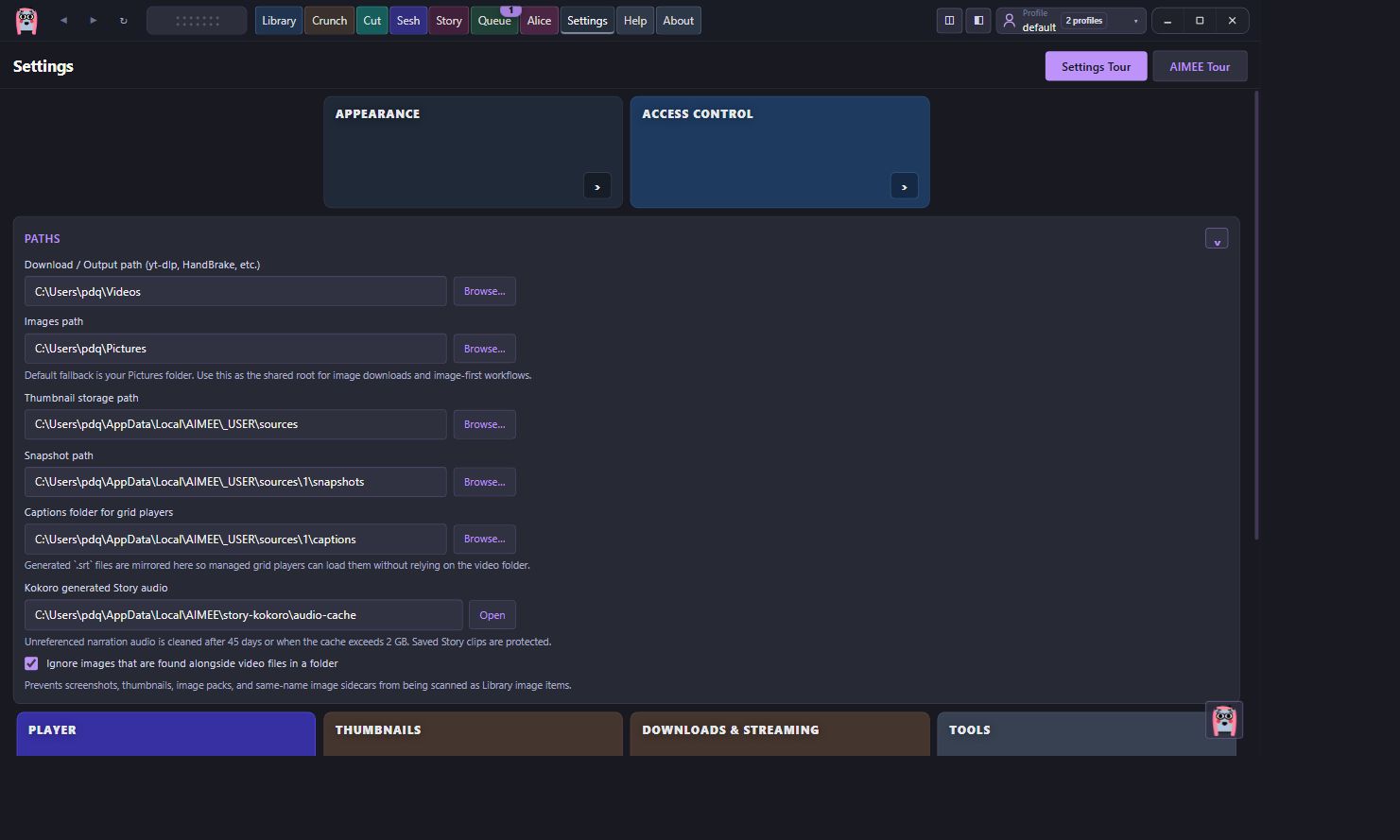This screenshot has height=840, width=1400.
Task: Expand the Access Control section arrow
Action: click(904, 186)
